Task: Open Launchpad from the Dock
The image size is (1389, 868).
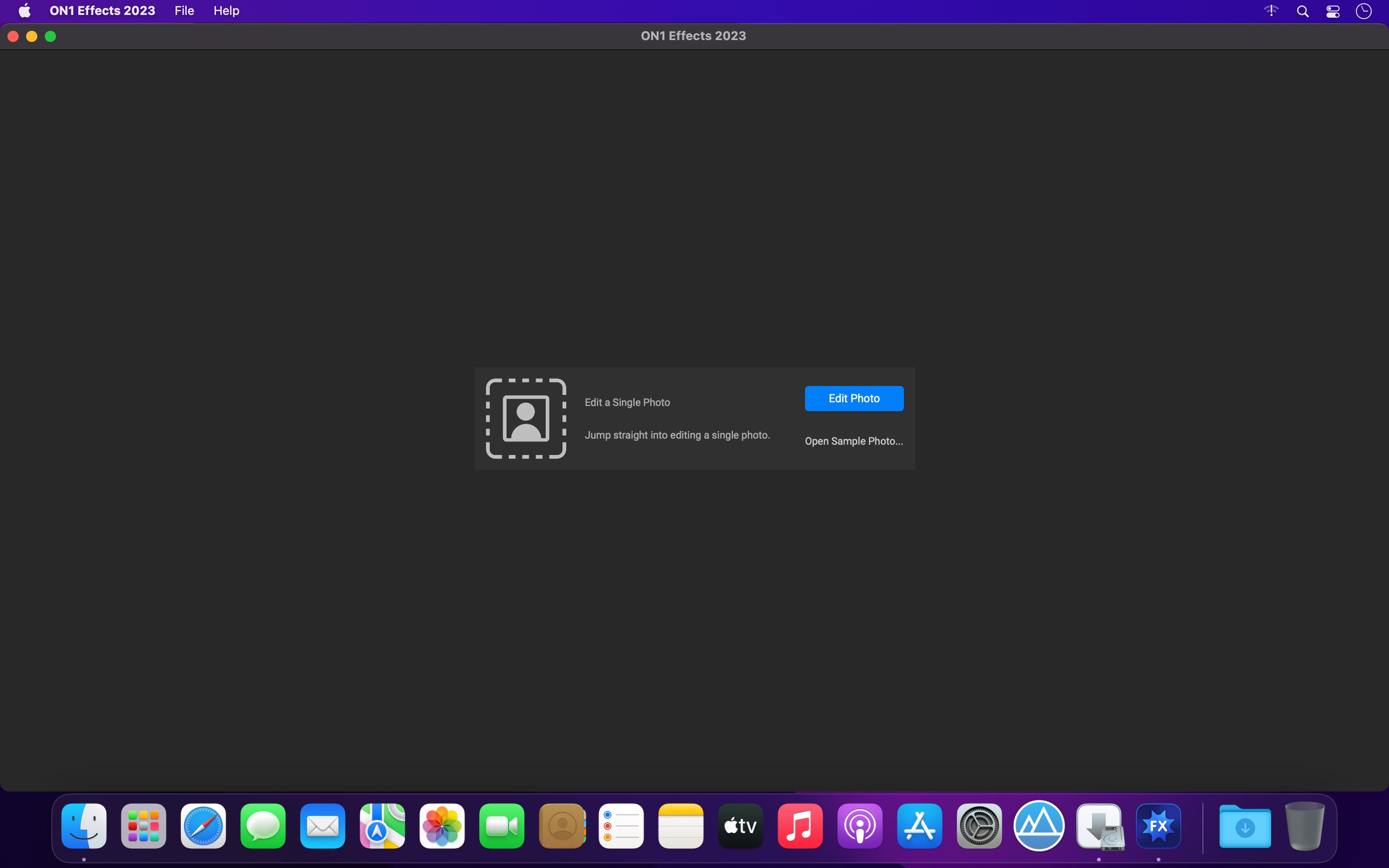Action: 144,826
